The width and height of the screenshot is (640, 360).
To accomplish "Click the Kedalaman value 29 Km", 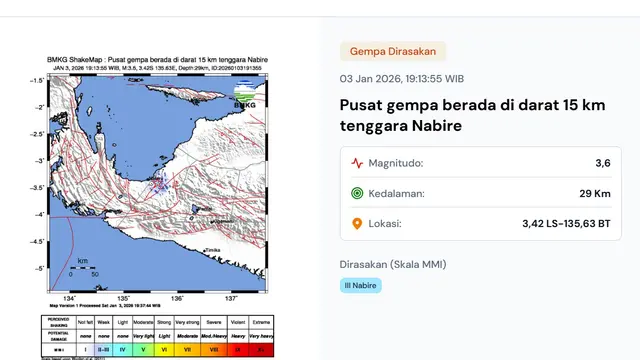I will [x=595, y=193].
